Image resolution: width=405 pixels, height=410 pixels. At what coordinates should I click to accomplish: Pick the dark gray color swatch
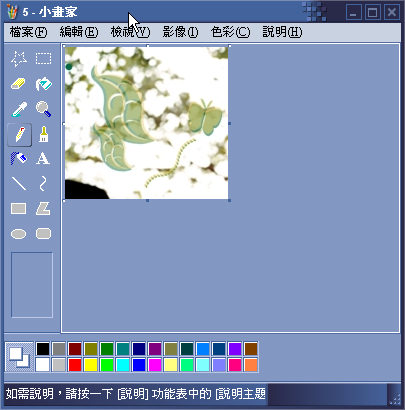(59, 349)
